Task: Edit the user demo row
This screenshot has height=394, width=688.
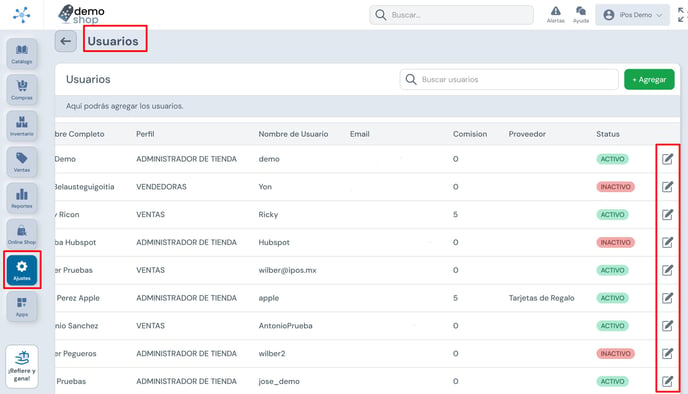Action: [x=667, y=159]
